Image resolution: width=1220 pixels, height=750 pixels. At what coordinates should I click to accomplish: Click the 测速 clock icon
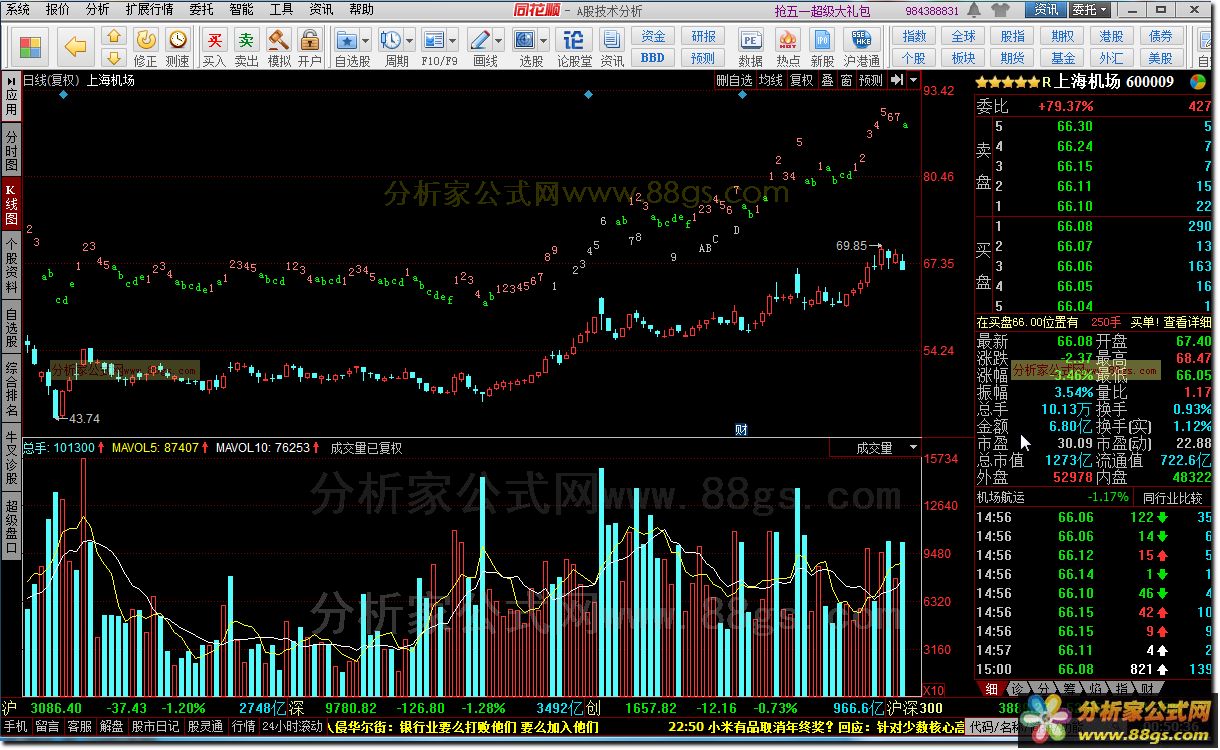tap(177, 40)
